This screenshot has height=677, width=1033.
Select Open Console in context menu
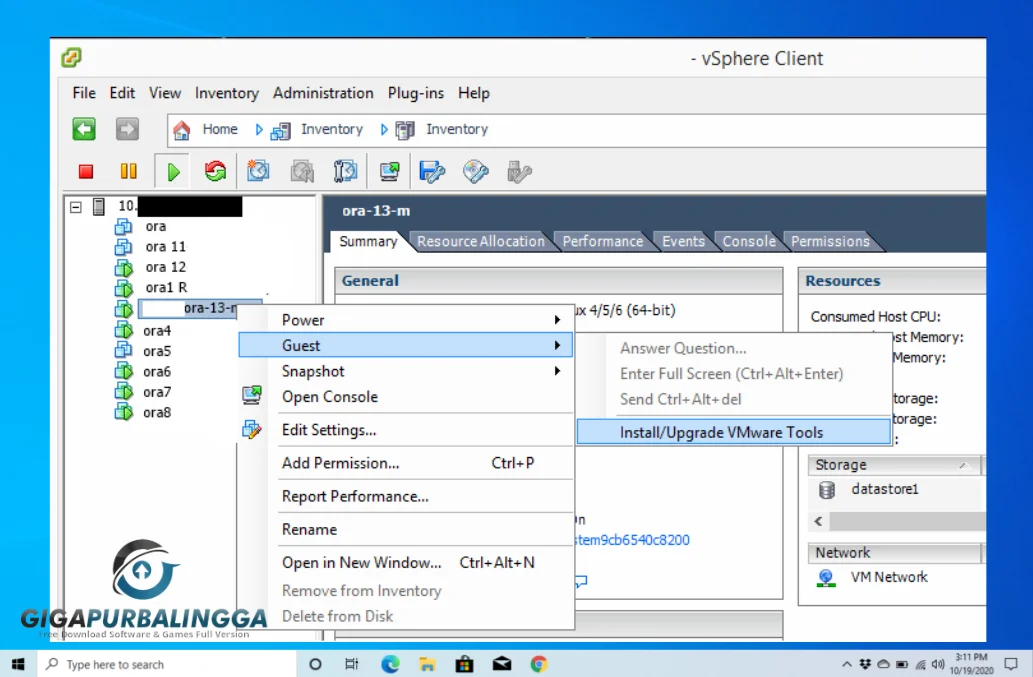(x=405, y=397)
